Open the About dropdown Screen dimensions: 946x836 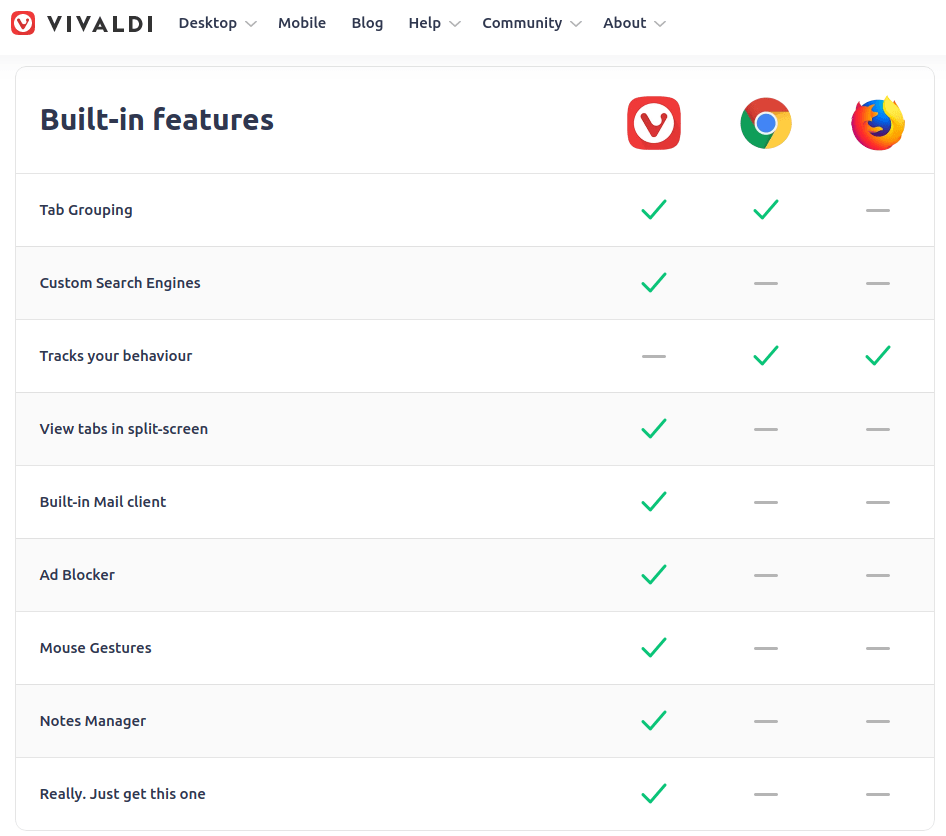(634, 23)
